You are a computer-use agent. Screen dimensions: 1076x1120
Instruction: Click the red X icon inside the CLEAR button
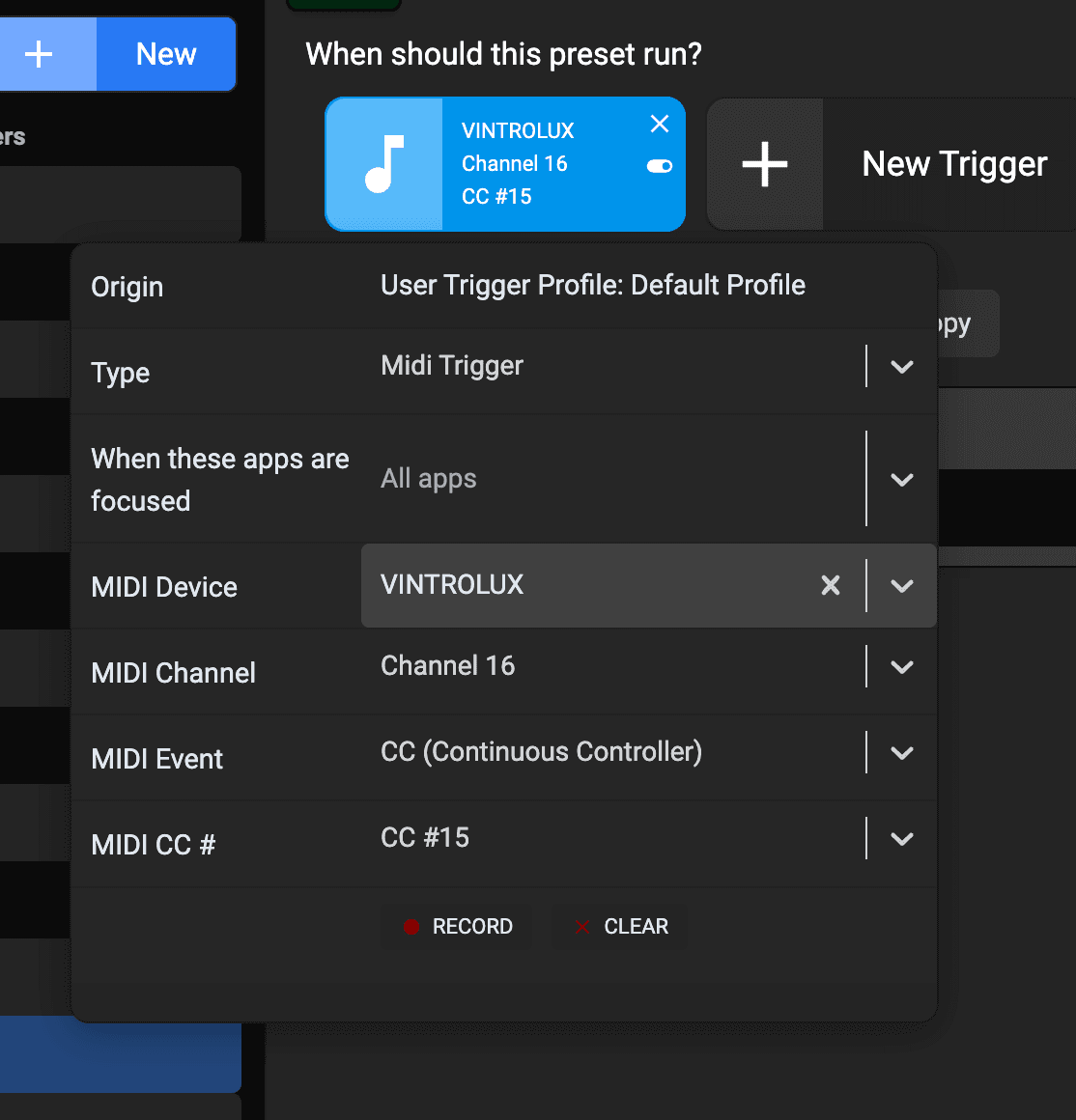(x=581, y=926)
